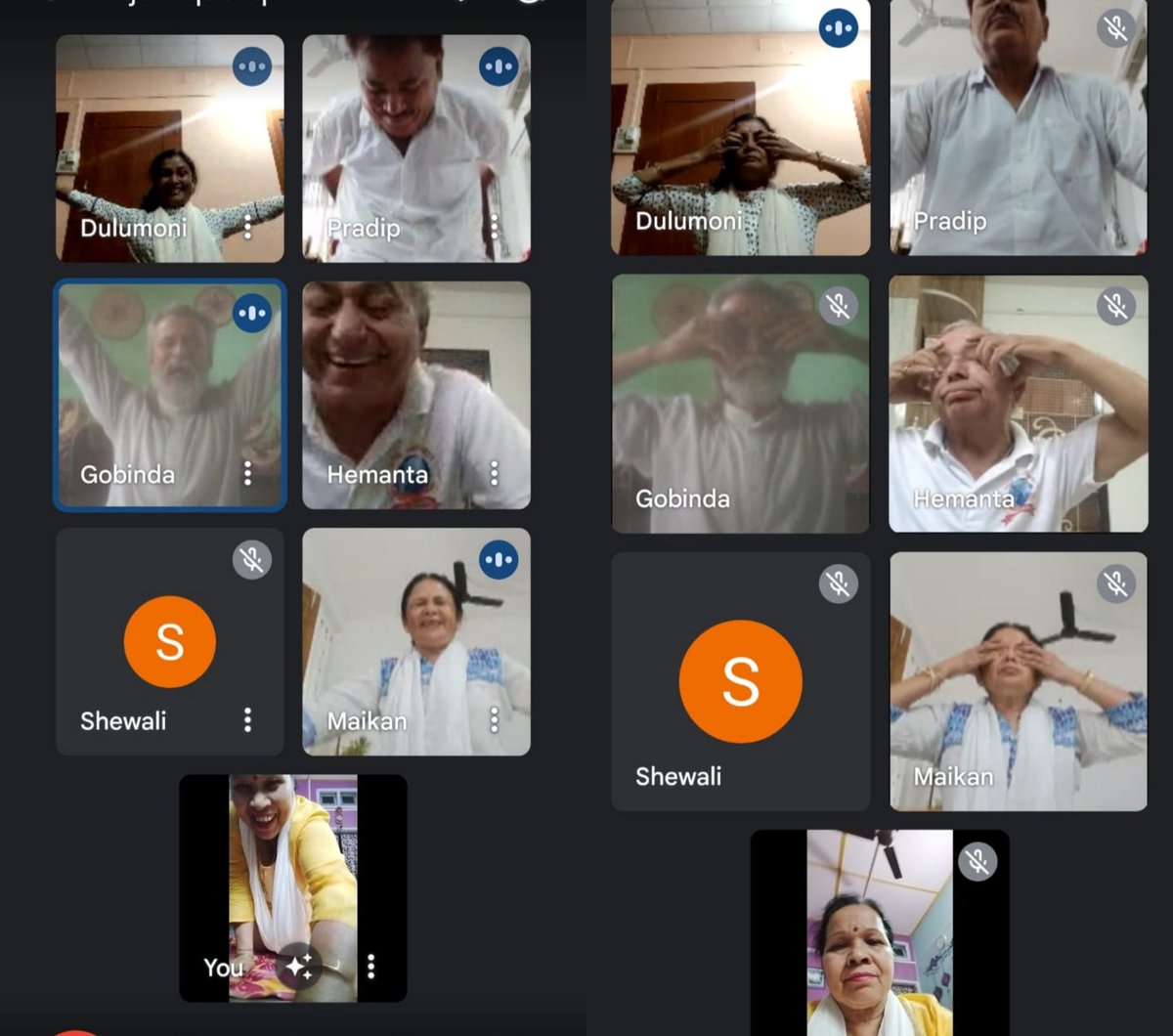The width and height of the screenshot is (1173, 1036).
Task: Click Shewali's muted mic icon in the right screenshot
Action: click(839, 583)
